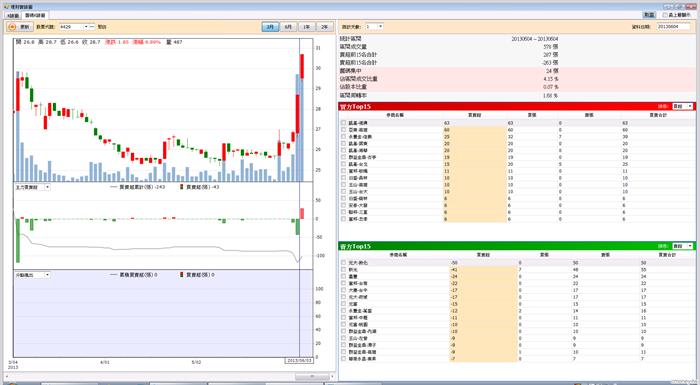
Task: Select the range text 20130604 ~ 20130604
Action: [x=534, y=39]
